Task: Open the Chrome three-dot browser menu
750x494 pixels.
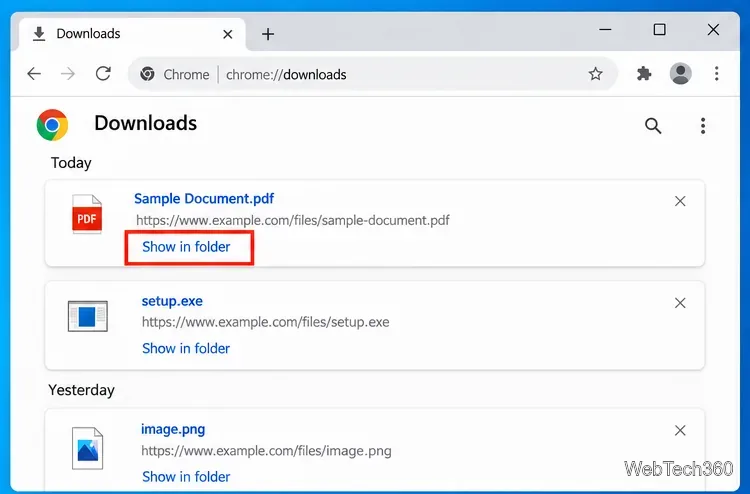Action: point(717,74)
